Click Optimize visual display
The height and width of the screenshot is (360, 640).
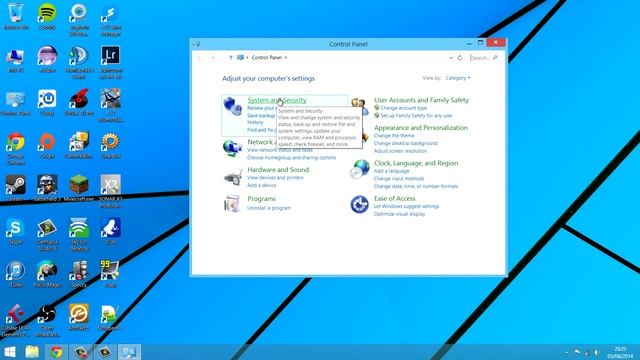(399, 214)
